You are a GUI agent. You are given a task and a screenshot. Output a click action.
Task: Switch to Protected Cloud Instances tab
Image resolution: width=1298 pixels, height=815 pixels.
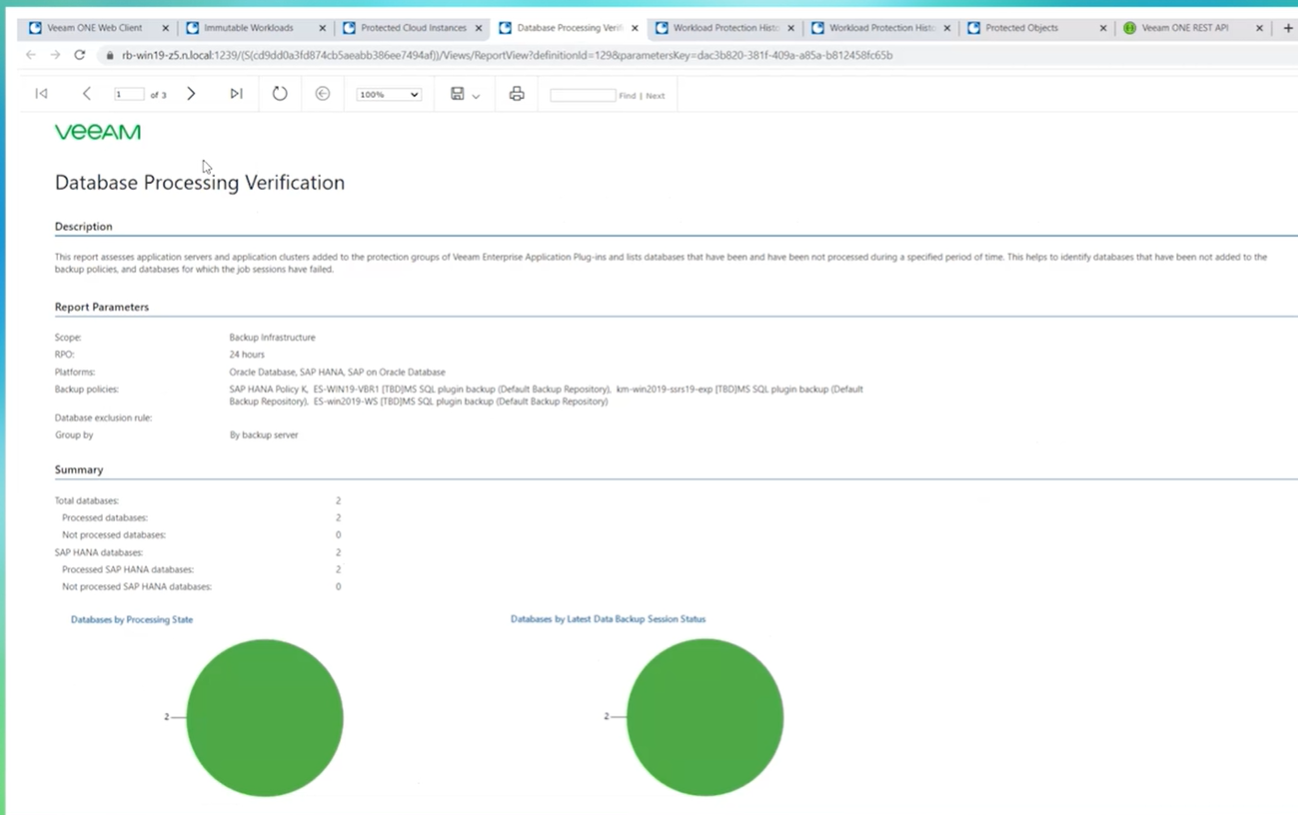point(413,28)
